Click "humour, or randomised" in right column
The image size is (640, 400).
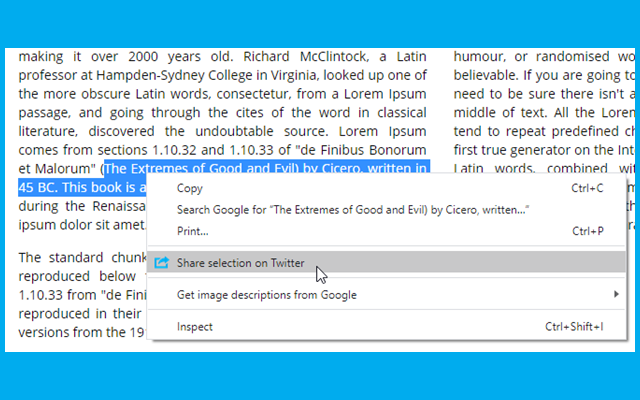click(x=532, y=56)
